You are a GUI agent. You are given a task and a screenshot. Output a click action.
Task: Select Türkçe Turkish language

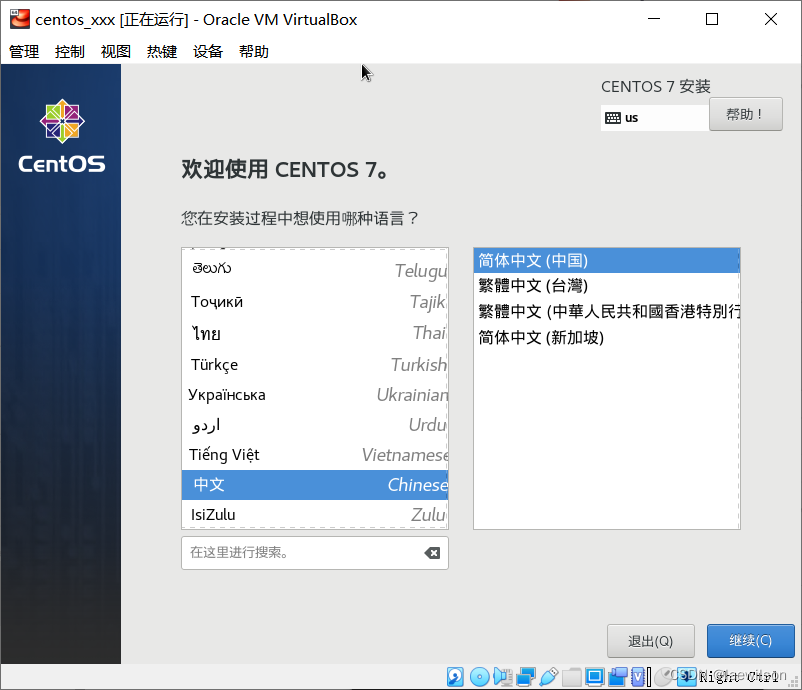tap(315, 364)
